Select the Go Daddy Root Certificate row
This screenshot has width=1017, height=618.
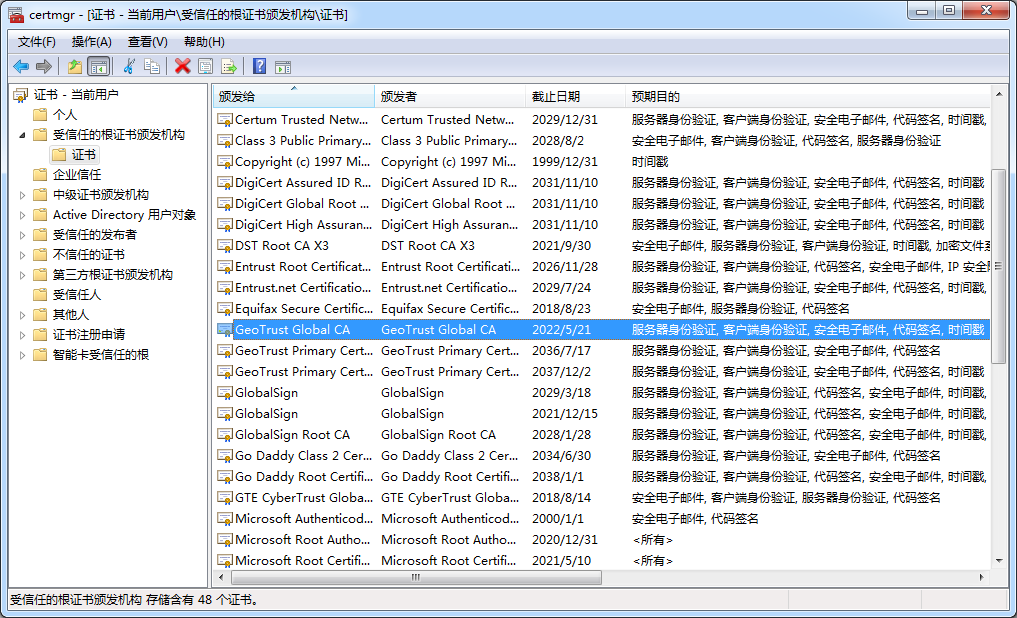point(602,477)
